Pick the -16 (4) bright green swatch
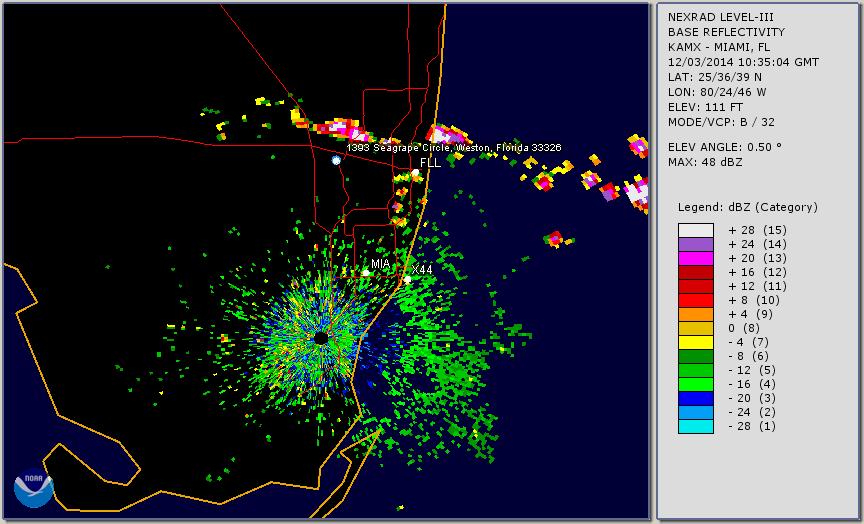This screenshot has width=864, height=524. click(x=696, y=385)
